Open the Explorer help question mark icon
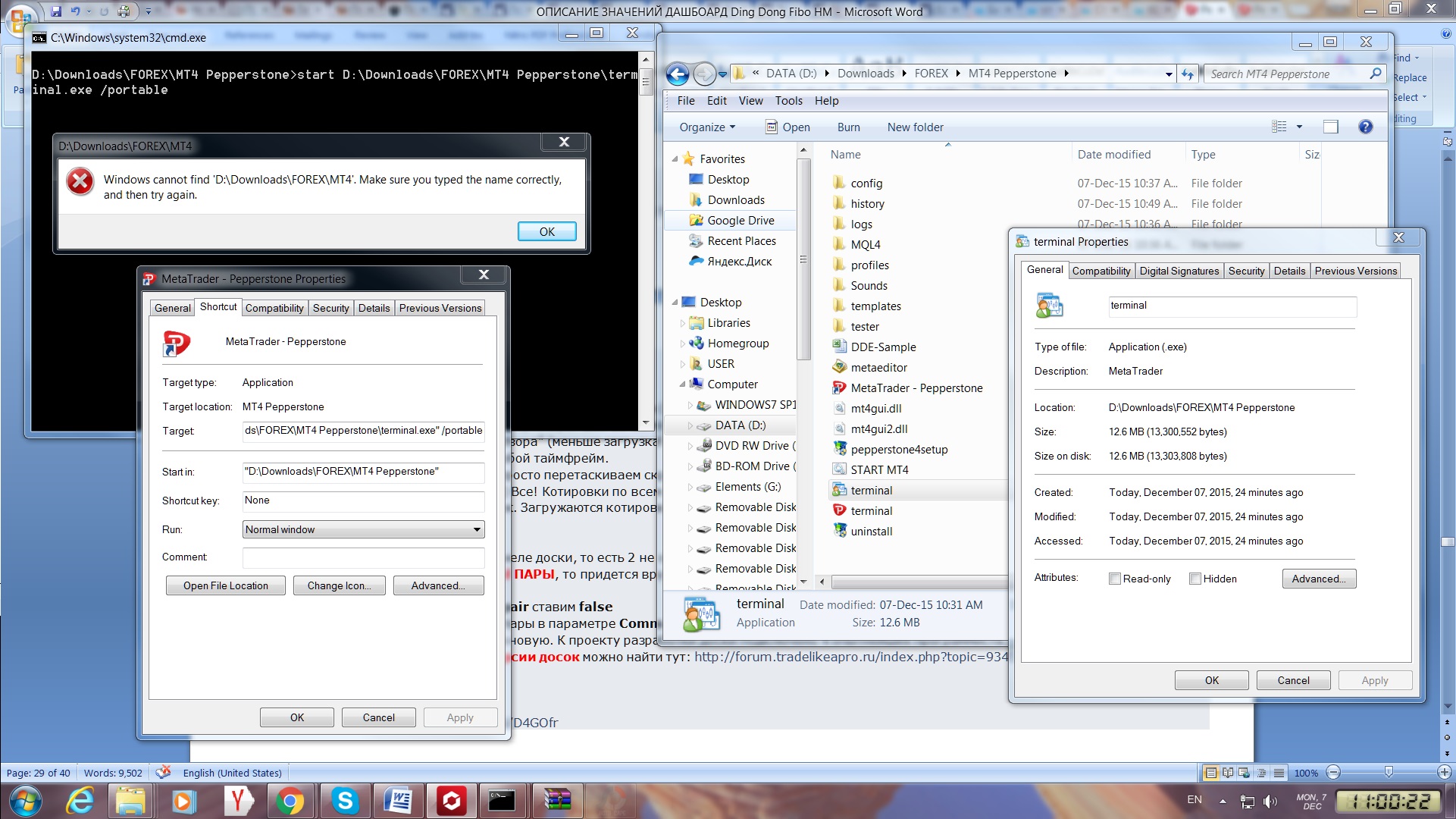The height and width of the screenshot is (819, 1456). (1366, 127)
